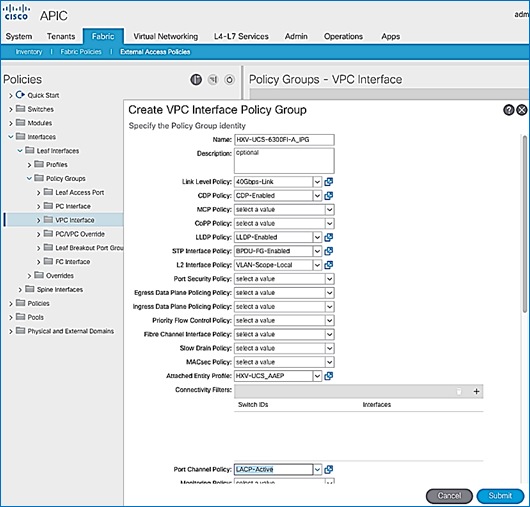This screenshot has width=530, height=507.
Task: Open the Link Level Policy clone icon
Action: coord(329,182)
